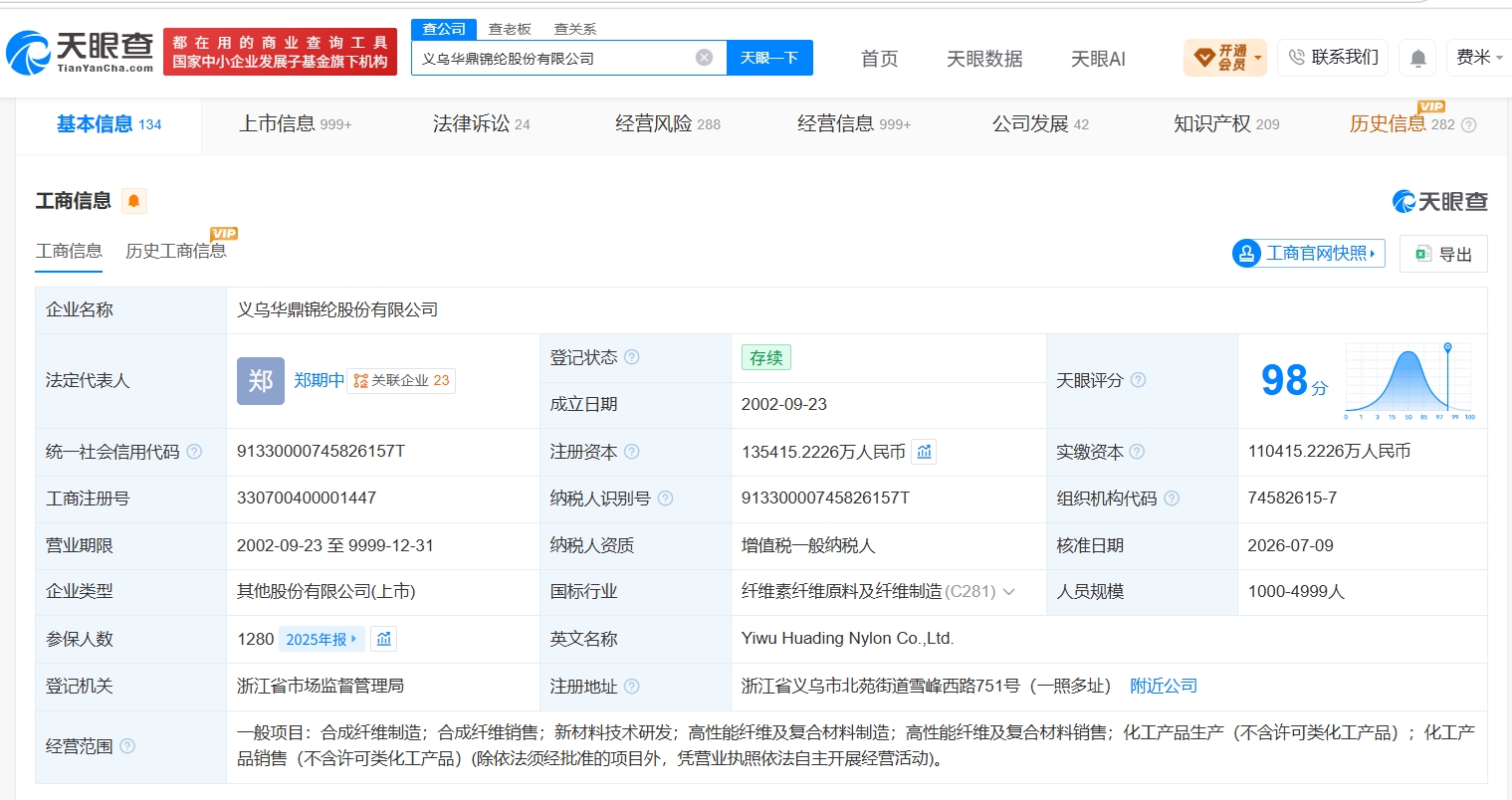Open help icon next to 组织机构代码
This screenshot has height=800, width=1512.
[1172, 499]
